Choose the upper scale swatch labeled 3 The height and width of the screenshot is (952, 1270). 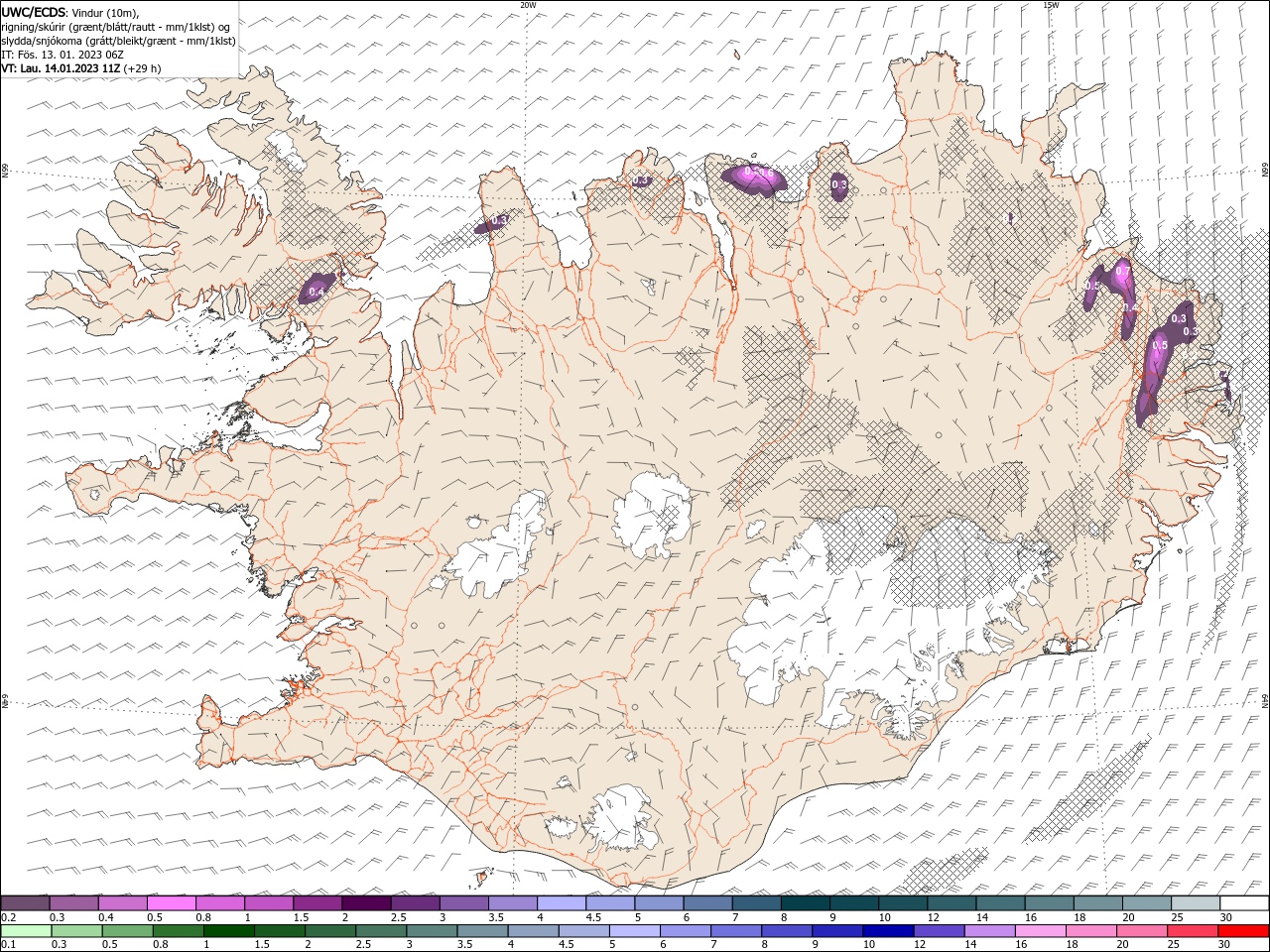tap(462, 903)
